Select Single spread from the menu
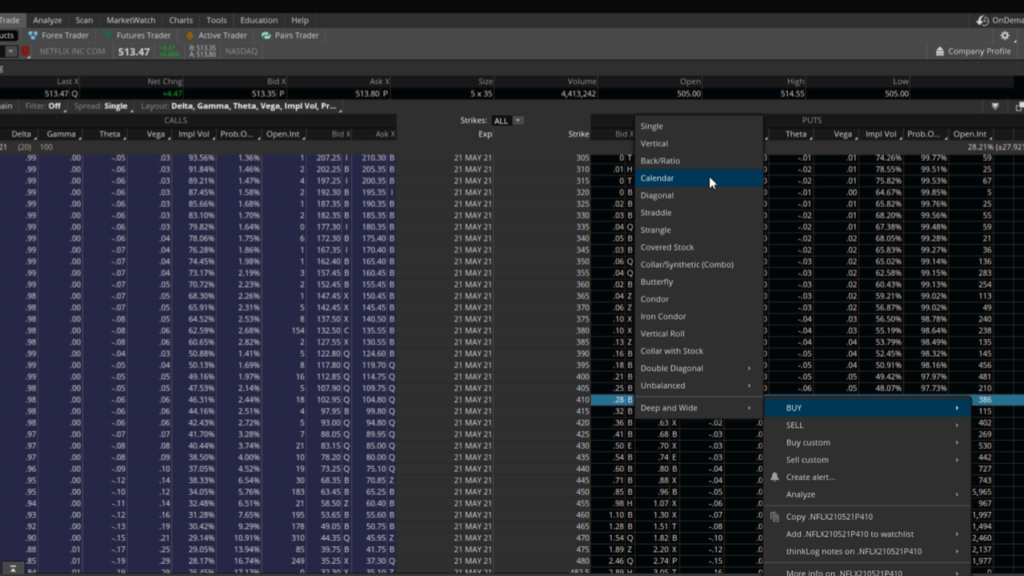Viewport: 1024px width, 576px height. (x=698, y=126)
